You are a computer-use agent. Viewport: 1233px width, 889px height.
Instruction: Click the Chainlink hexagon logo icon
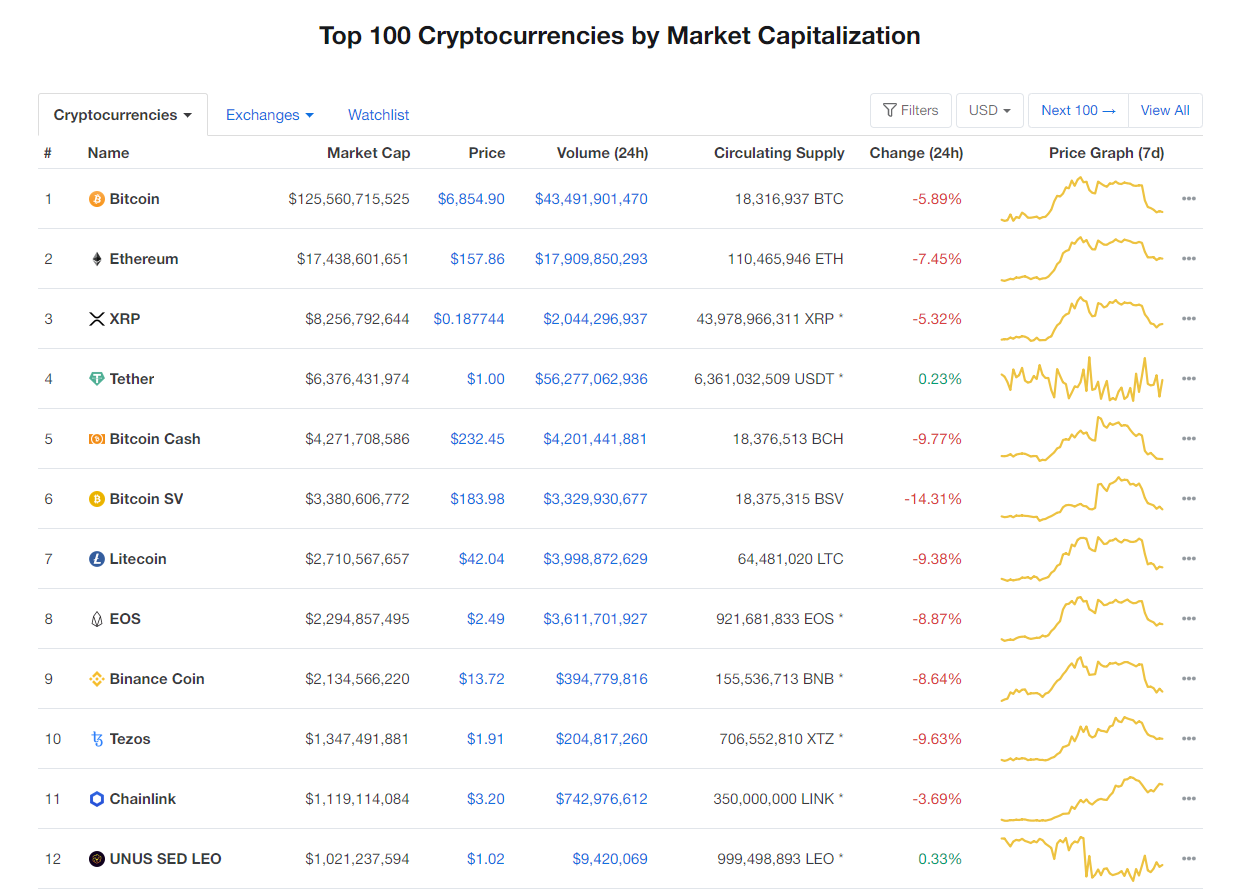click(97, 799)
